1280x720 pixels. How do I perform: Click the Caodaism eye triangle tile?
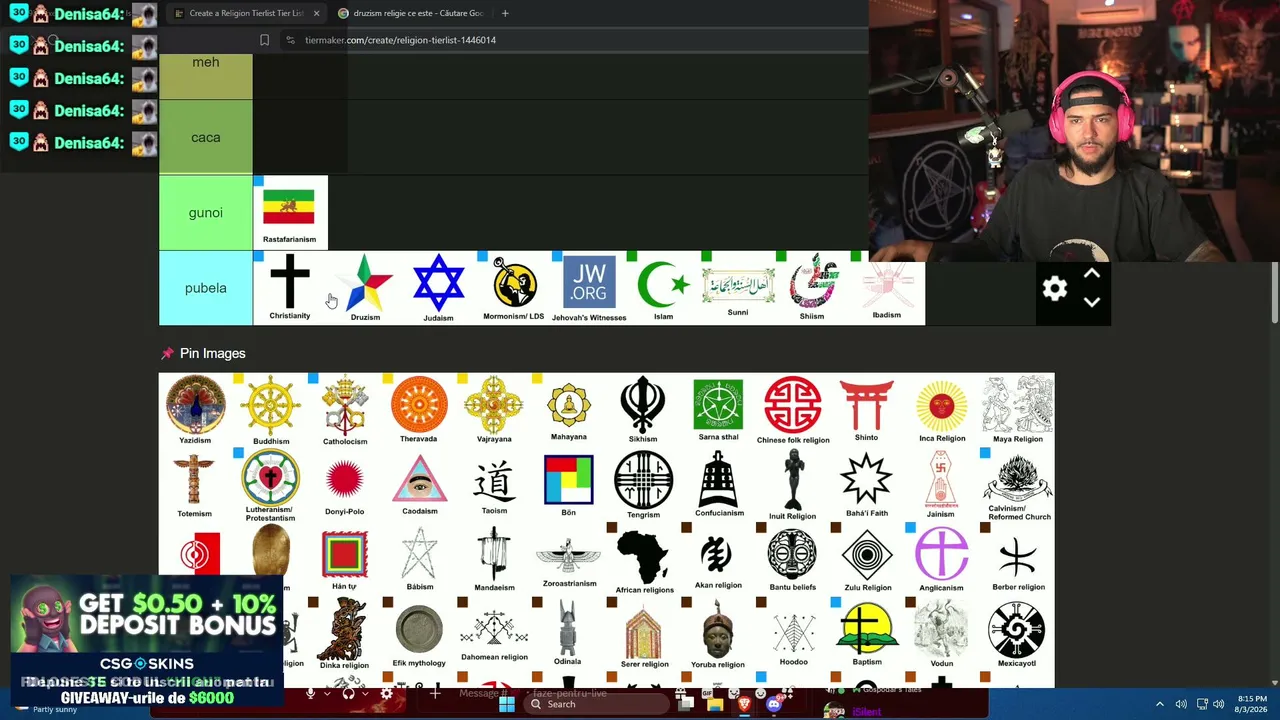[420, 485]
